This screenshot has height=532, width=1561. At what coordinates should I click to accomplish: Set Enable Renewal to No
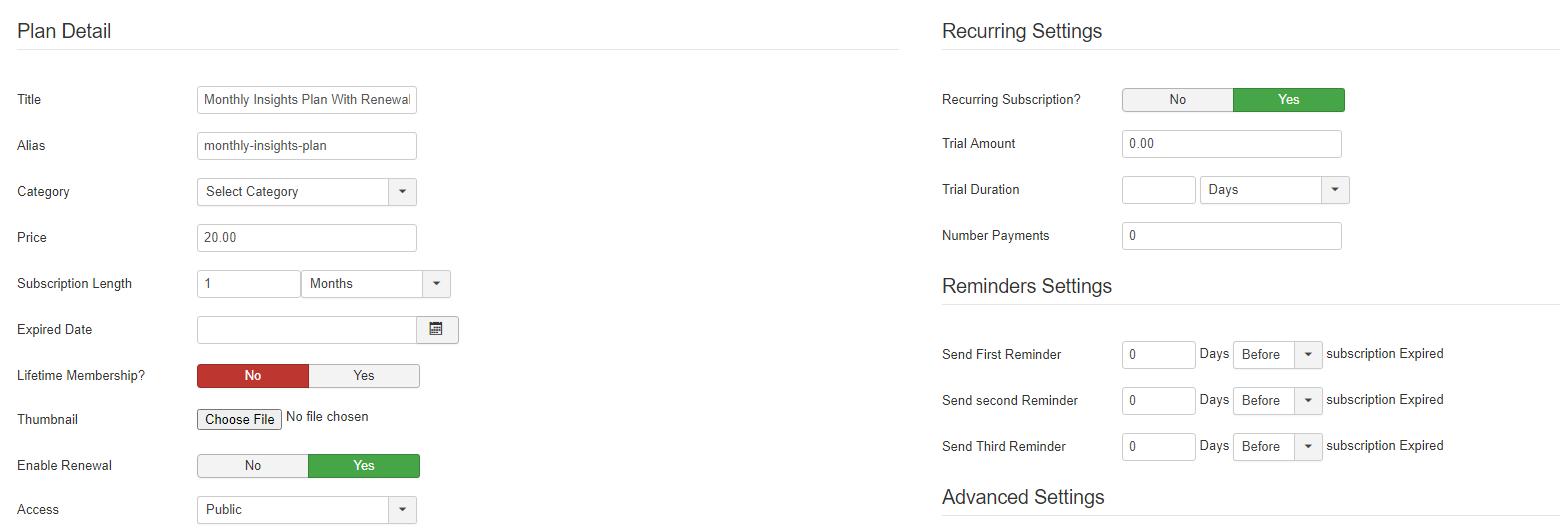(253, 466)
